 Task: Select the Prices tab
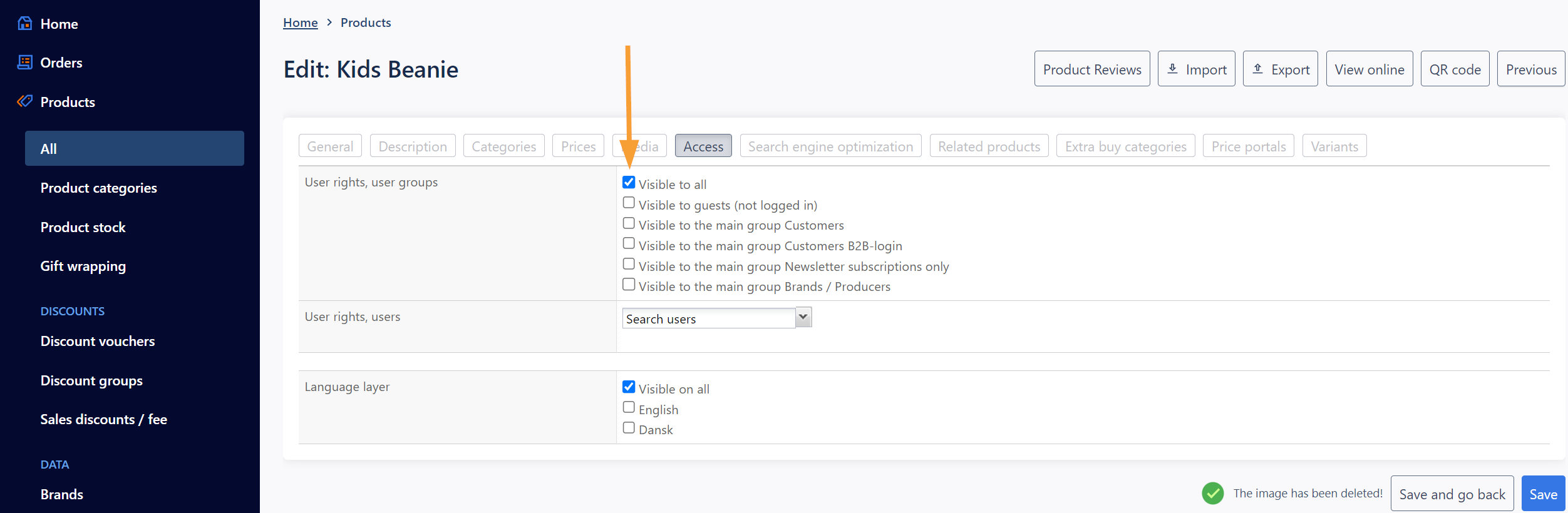pyautogui.click(x=578, y=146)
